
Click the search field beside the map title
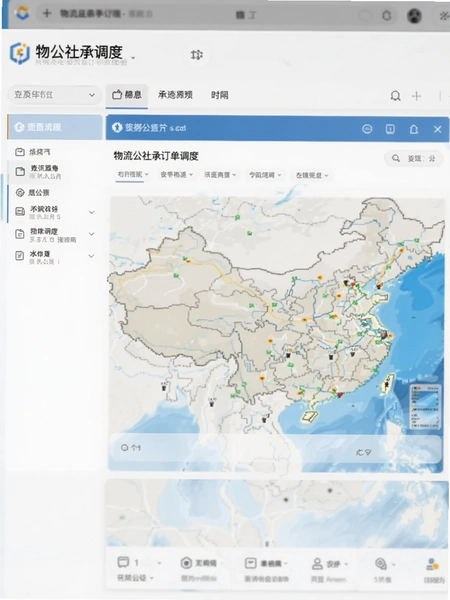(x=413, y=158)
